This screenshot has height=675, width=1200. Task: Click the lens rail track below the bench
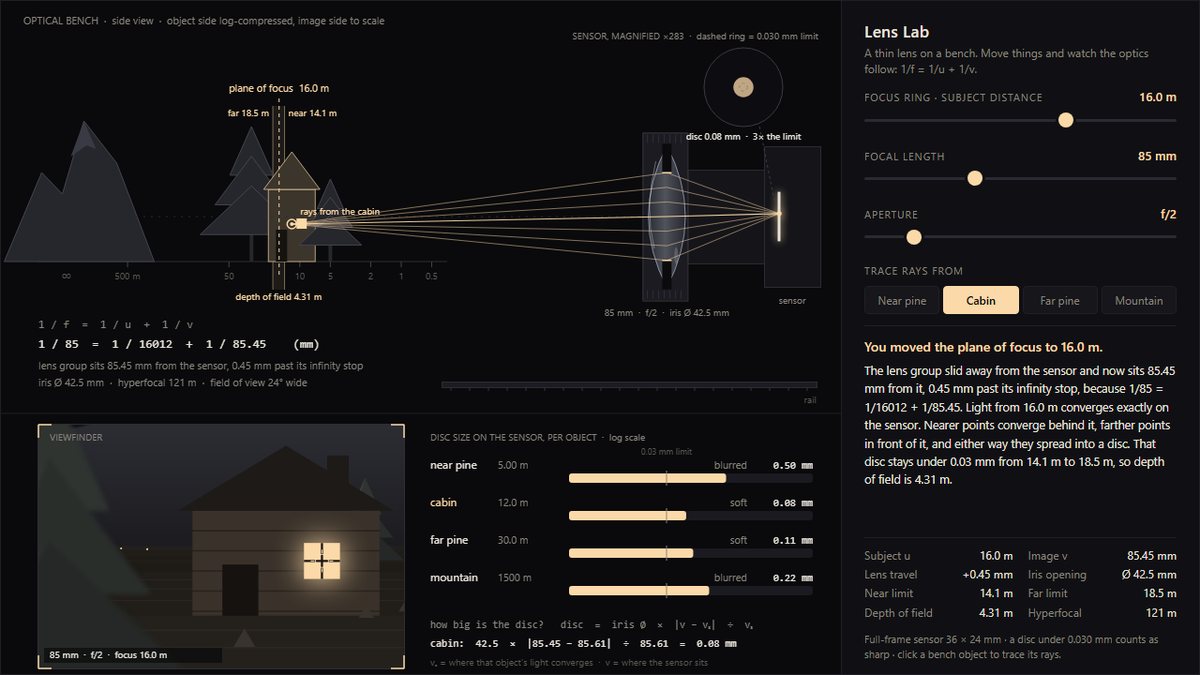pyautogui.click(x=629, y=385)
